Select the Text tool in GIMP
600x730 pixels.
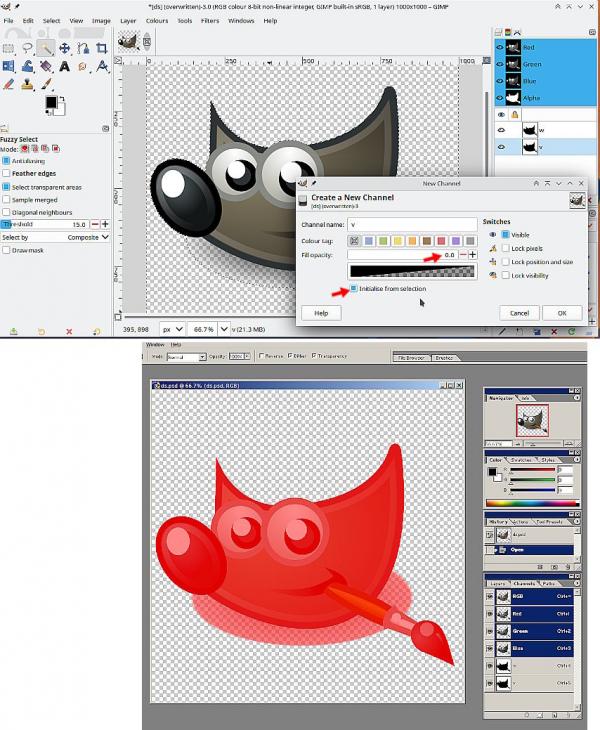tap(64, 66)
